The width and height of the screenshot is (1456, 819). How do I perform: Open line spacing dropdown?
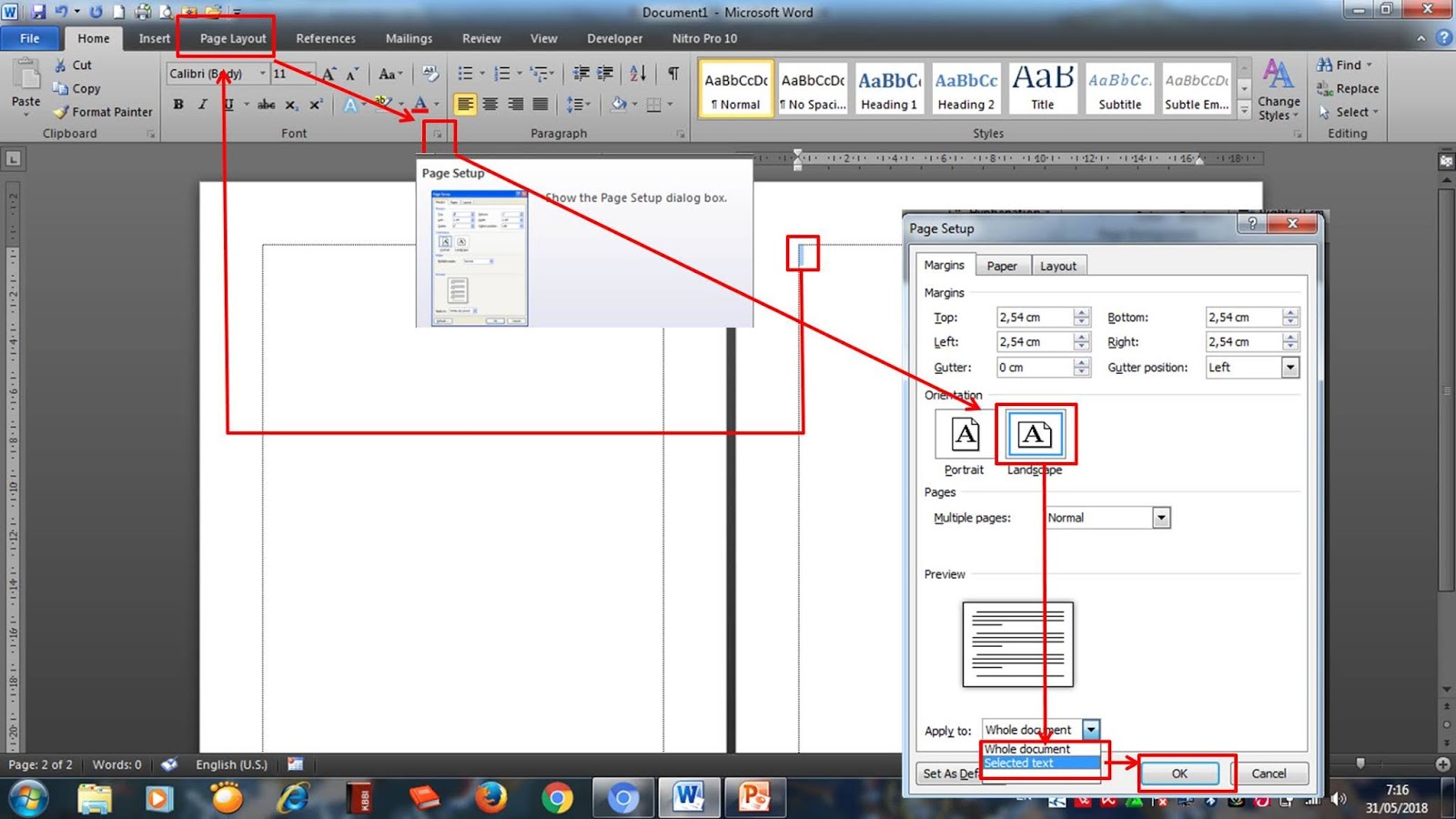[x=578, y=105]
